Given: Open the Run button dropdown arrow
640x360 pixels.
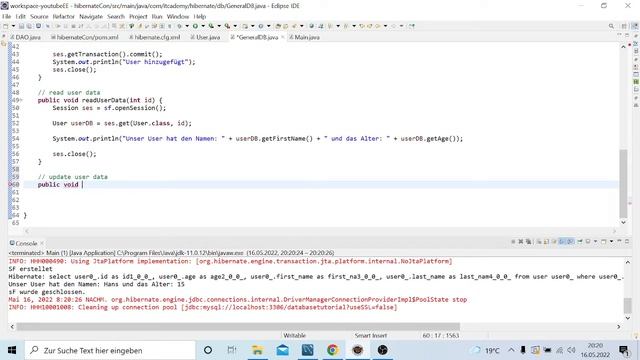Looking at the screenshot, I should click(203, 26).
